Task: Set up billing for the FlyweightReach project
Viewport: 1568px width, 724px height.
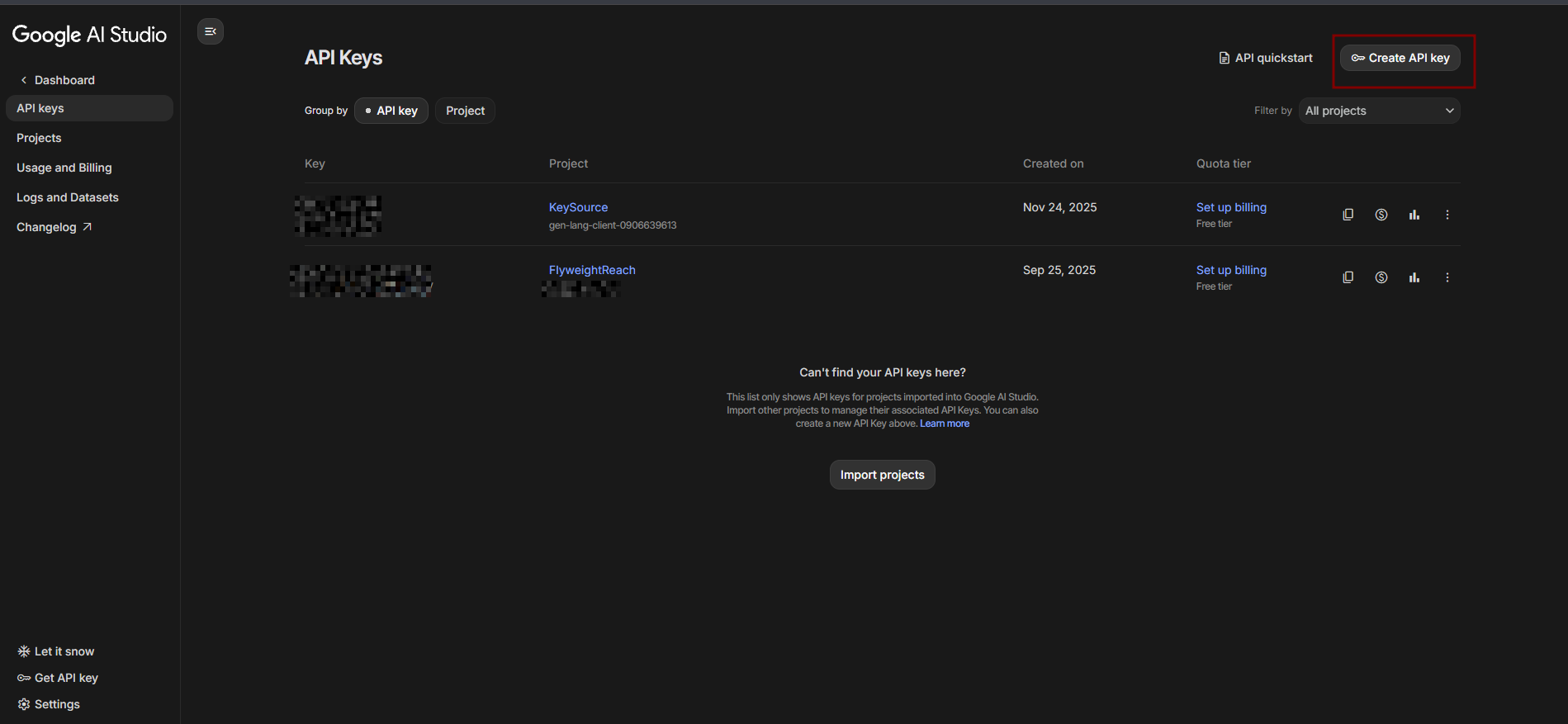Action: tap(1231, 270)
